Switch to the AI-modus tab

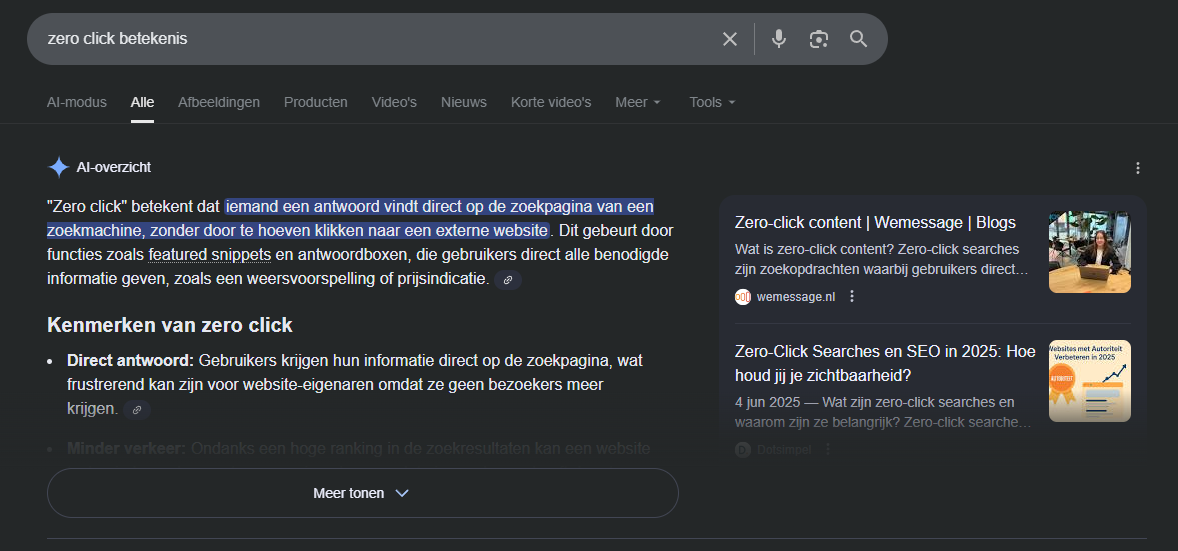pyautogui.click(x=77, y=102)
